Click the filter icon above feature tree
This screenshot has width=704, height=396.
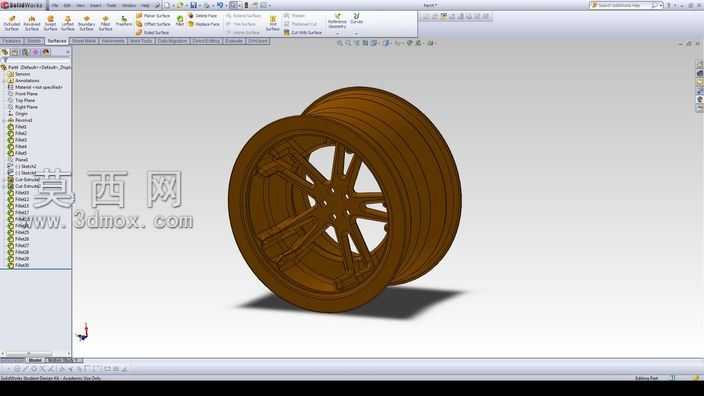(x=5, y=60)
